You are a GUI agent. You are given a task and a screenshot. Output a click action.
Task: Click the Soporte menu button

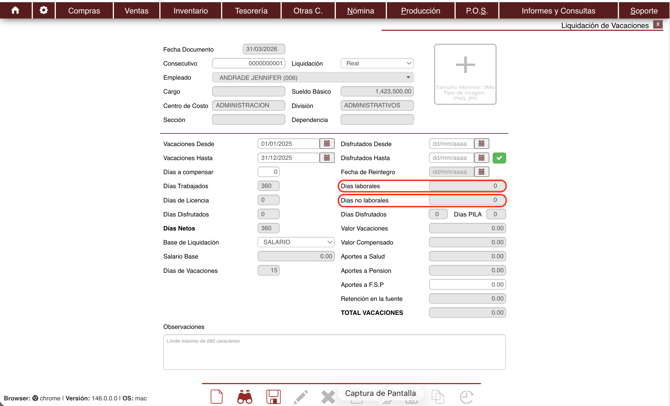click(644, 11)
